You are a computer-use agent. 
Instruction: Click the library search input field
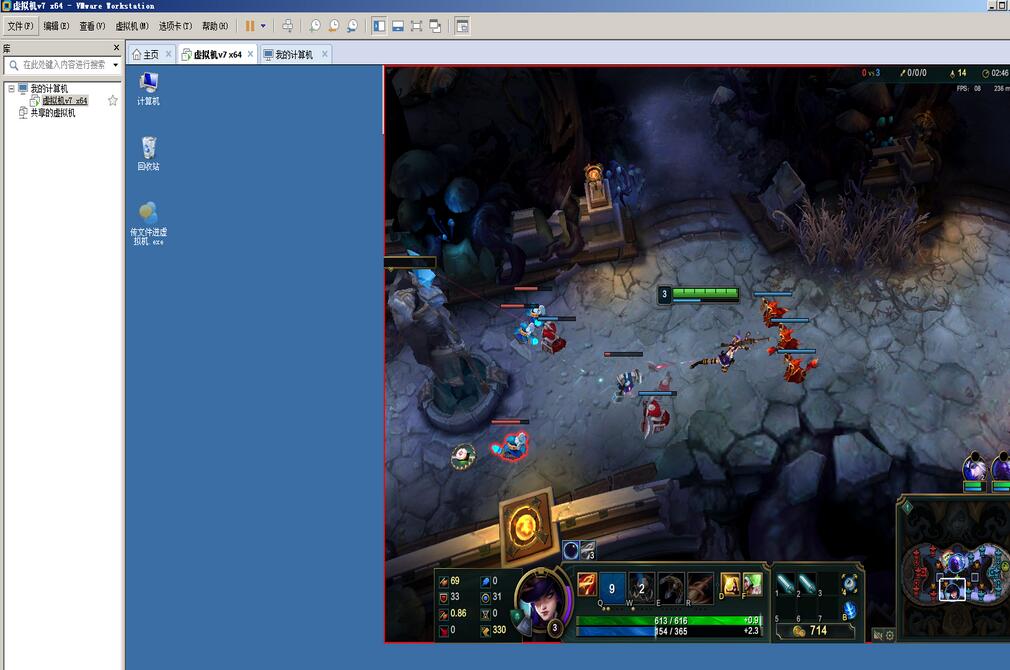pos(62,65)
